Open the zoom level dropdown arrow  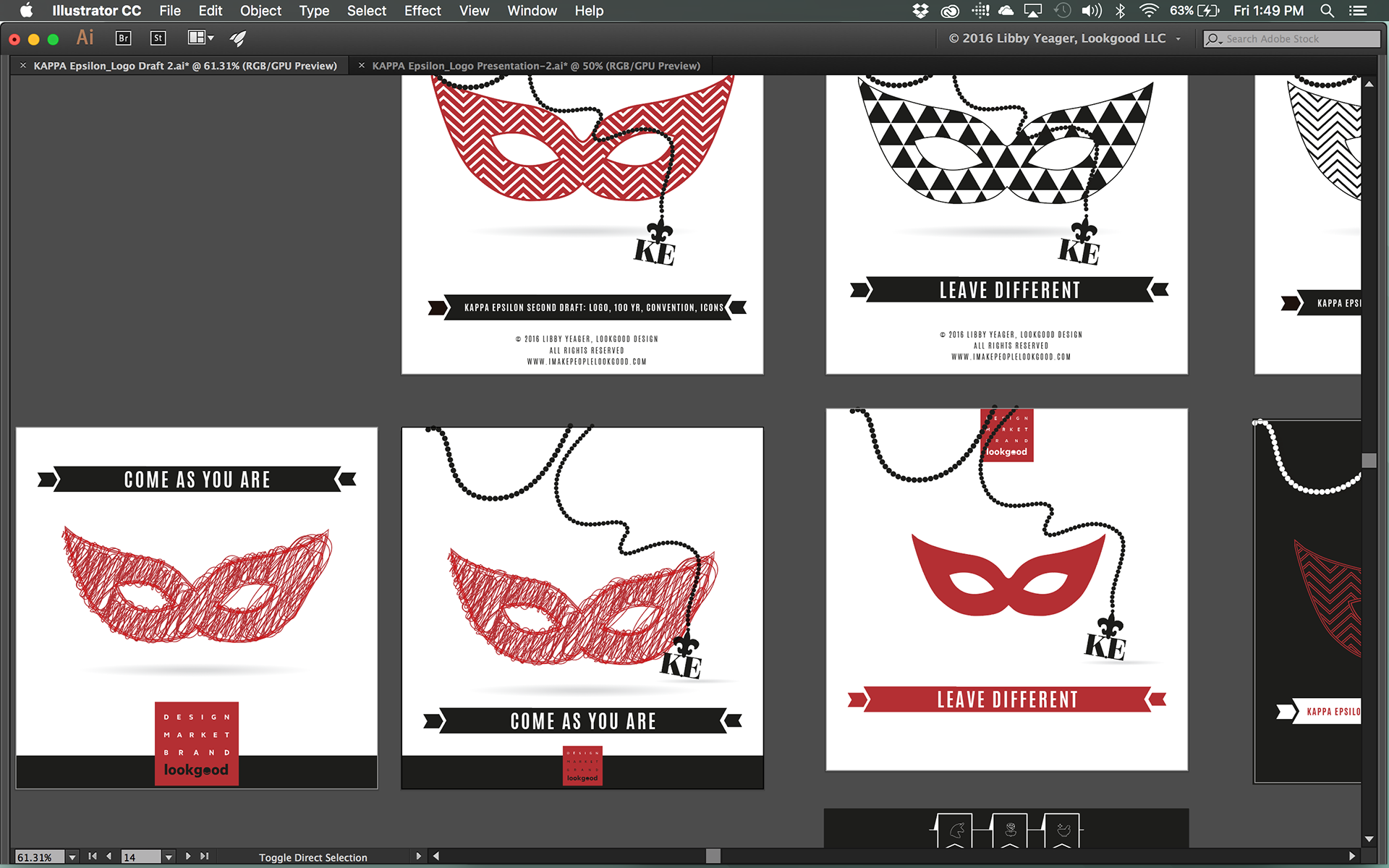[72, 857]
